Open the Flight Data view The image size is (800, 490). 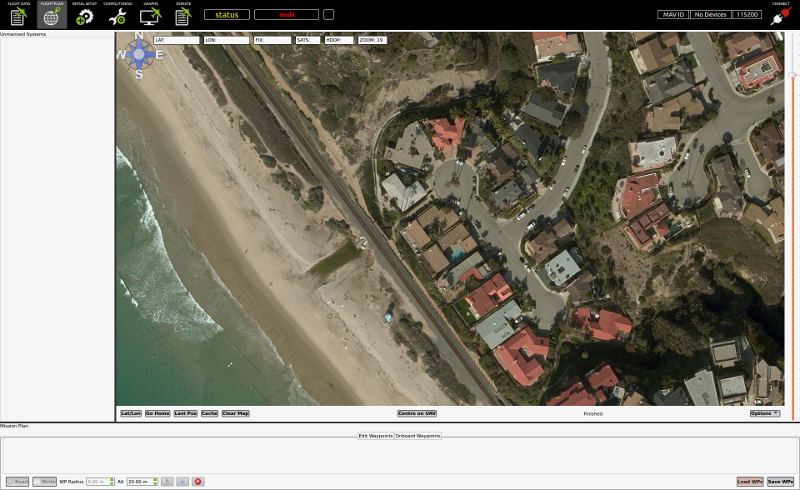click(x=18, y=15)
